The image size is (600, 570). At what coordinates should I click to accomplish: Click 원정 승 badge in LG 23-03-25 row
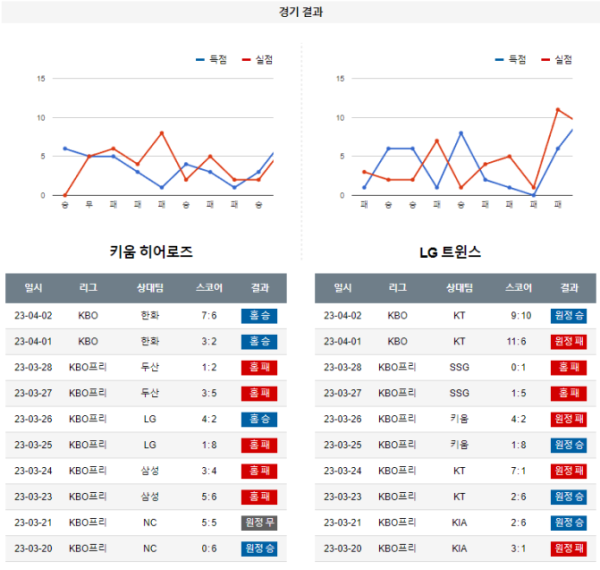tap(569, 445)
